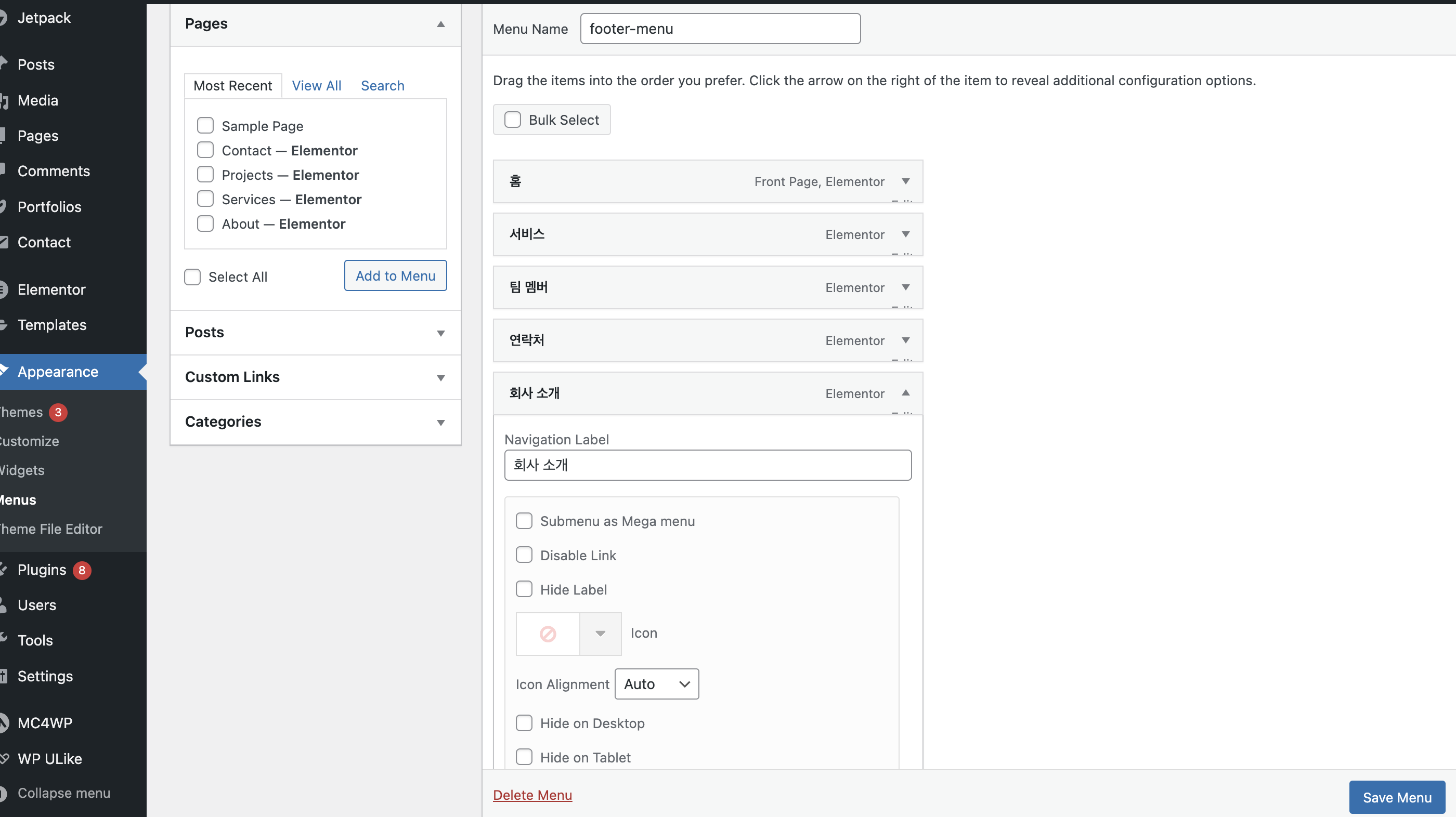Open Comments in the sidebar

[54, 171]
